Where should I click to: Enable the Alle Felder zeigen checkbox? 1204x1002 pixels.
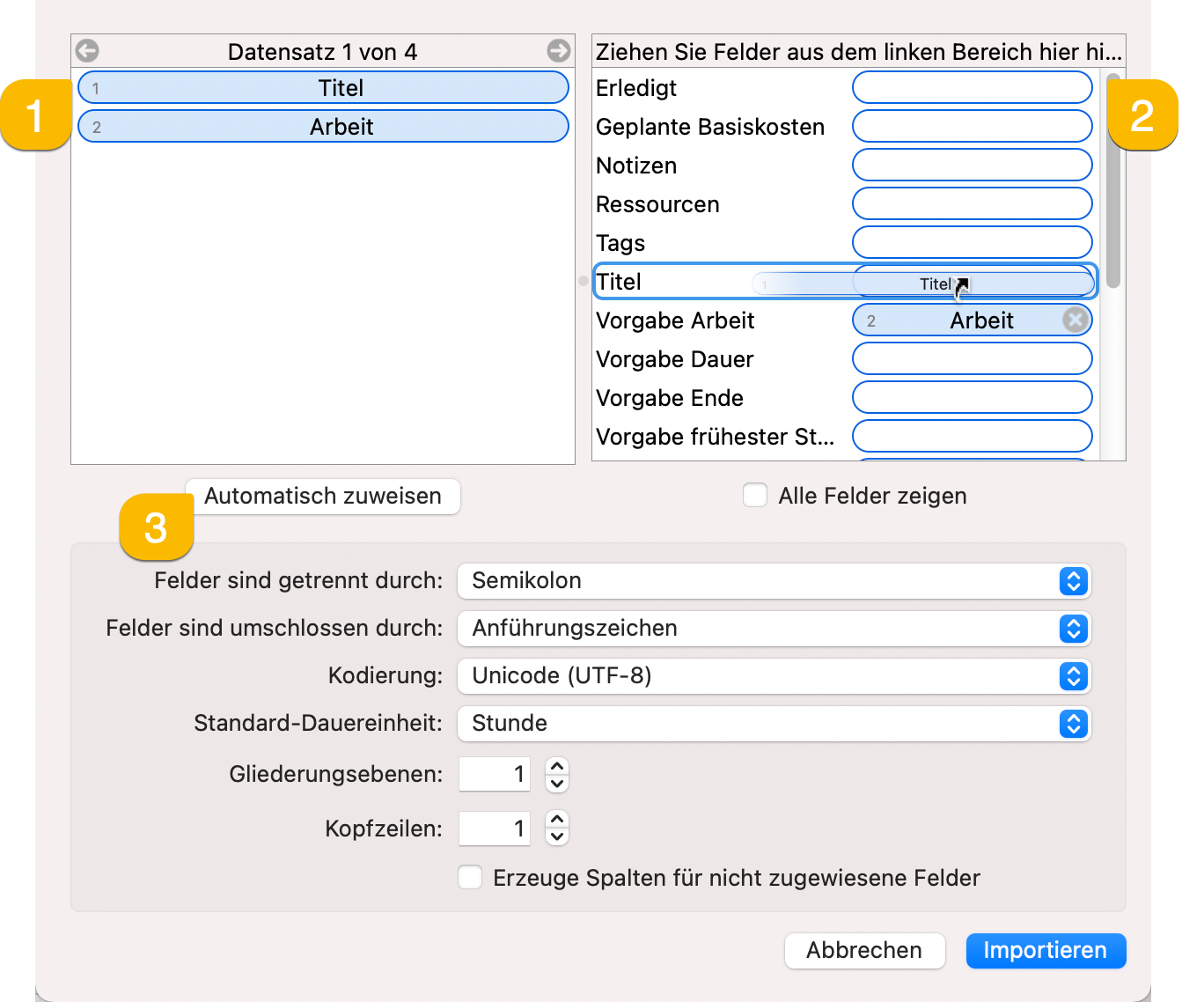pyautogui.click(x=755, y=495)
